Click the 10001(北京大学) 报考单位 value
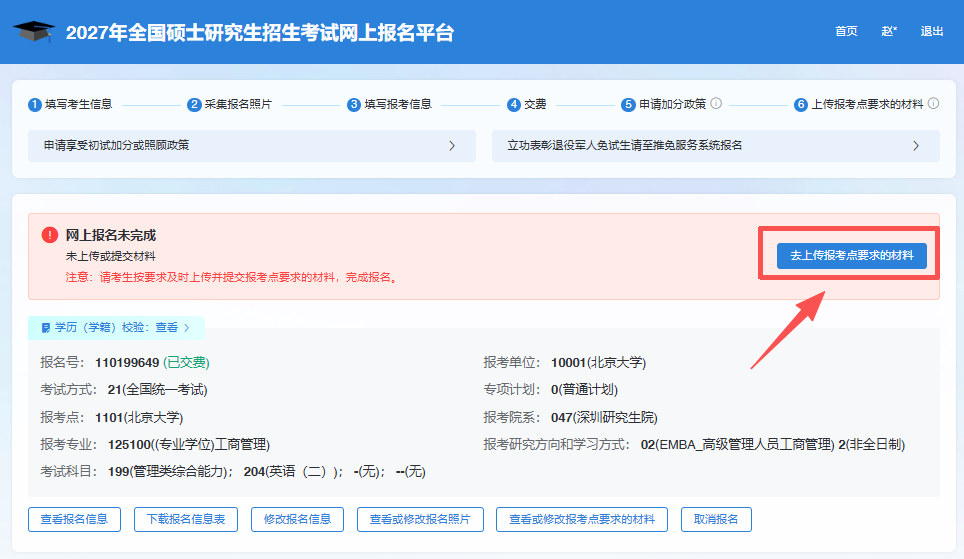The image size is (964, 559). (598, 363)
